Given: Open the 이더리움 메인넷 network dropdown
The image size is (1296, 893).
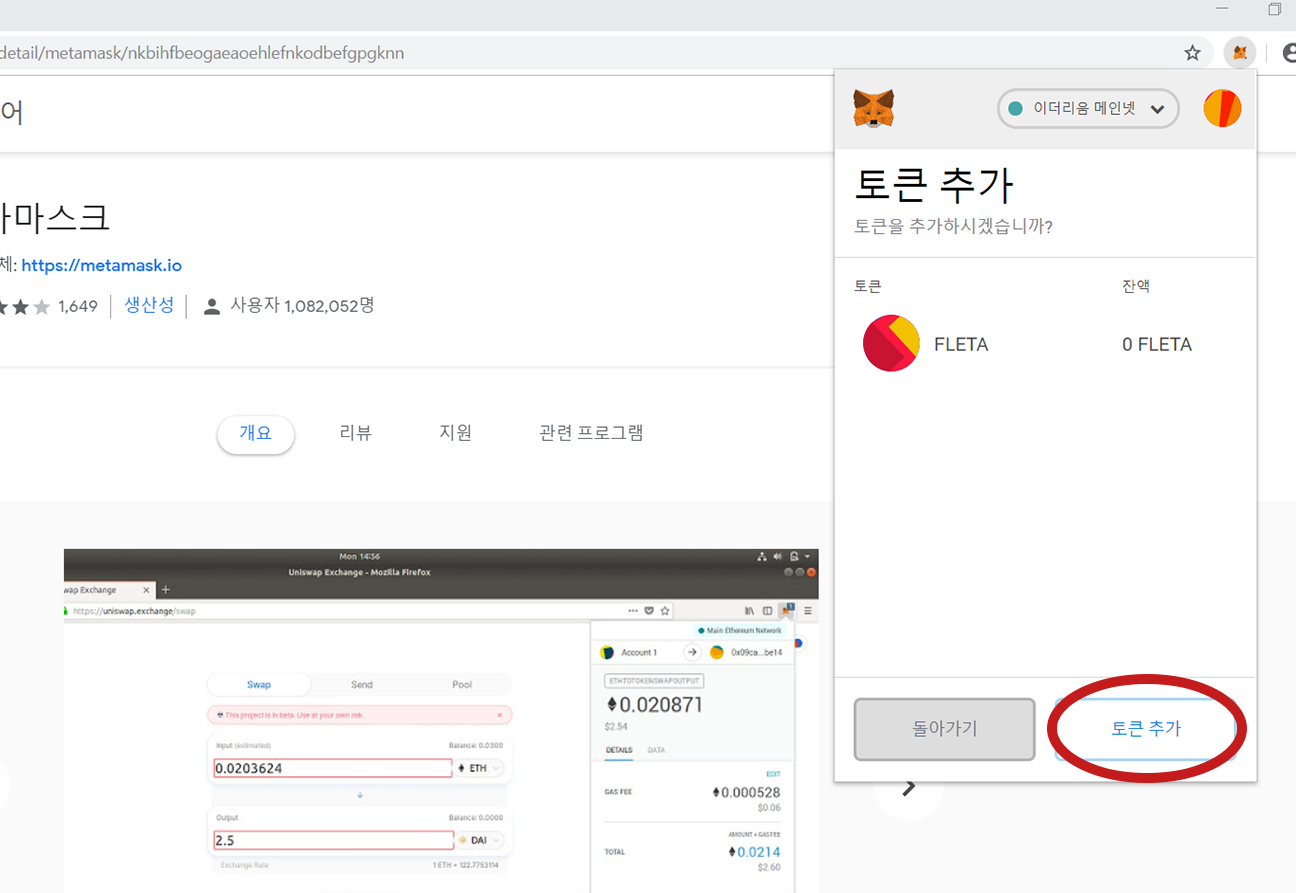Looking at the screenshot, I should click(1088, 108).
